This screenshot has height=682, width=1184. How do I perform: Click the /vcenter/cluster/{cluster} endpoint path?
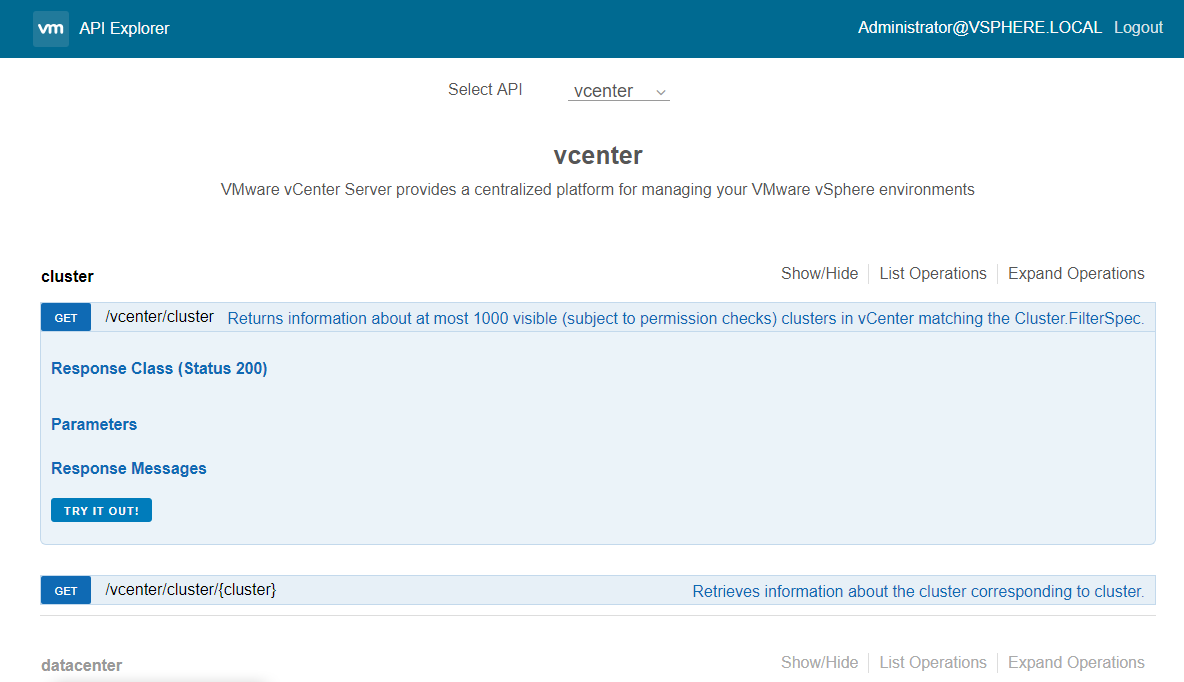[x=190, y=590]
